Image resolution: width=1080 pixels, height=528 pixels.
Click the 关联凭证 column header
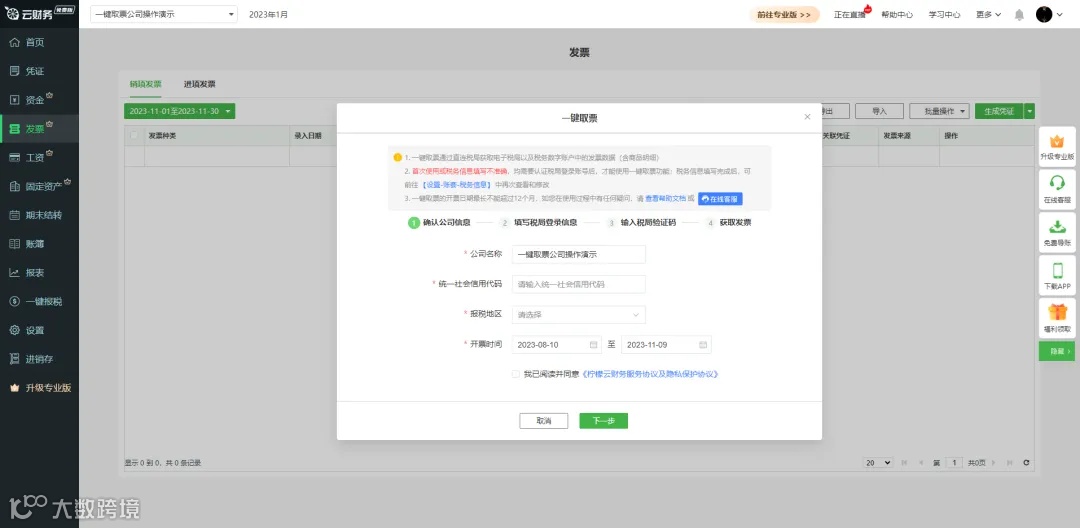835,136
